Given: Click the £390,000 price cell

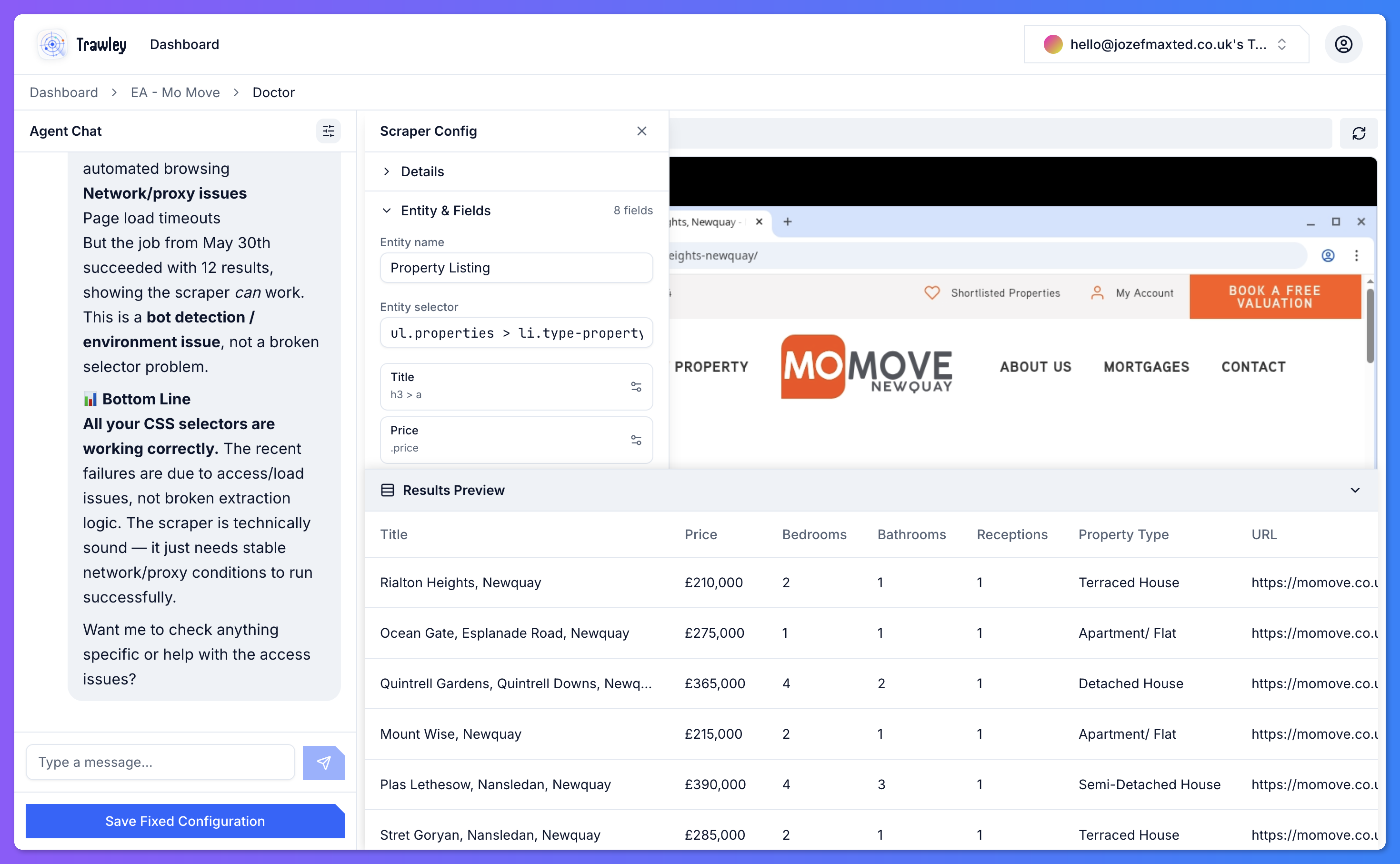Looking at the screenshot, I should pyautogui.click(x=715, y=784).
